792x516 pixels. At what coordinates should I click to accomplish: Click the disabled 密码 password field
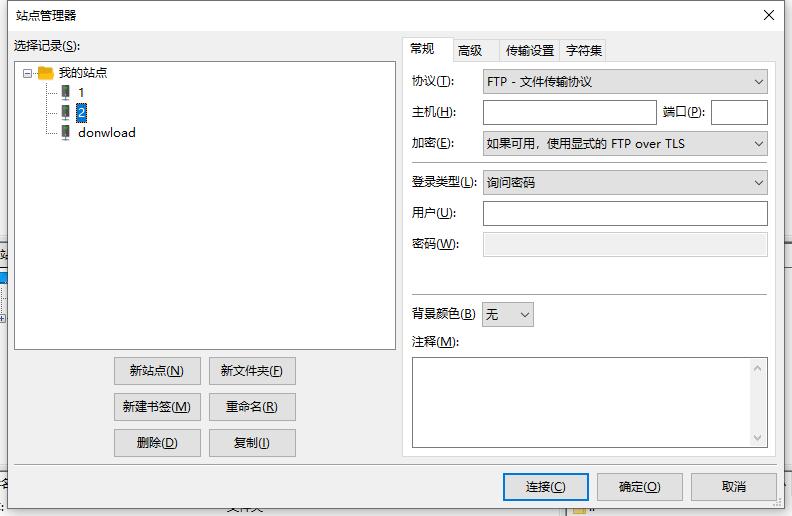click(625, 244)
